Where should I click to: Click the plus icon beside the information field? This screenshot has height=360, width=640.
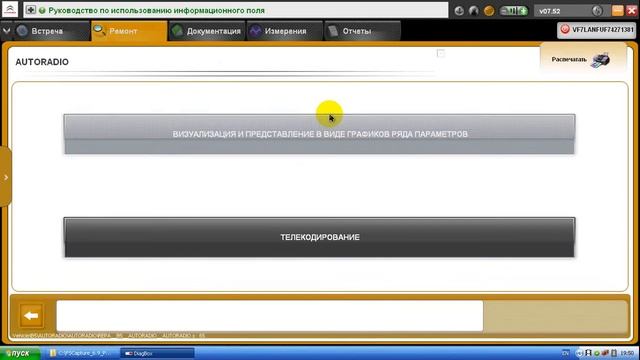(x=31, y=10)
